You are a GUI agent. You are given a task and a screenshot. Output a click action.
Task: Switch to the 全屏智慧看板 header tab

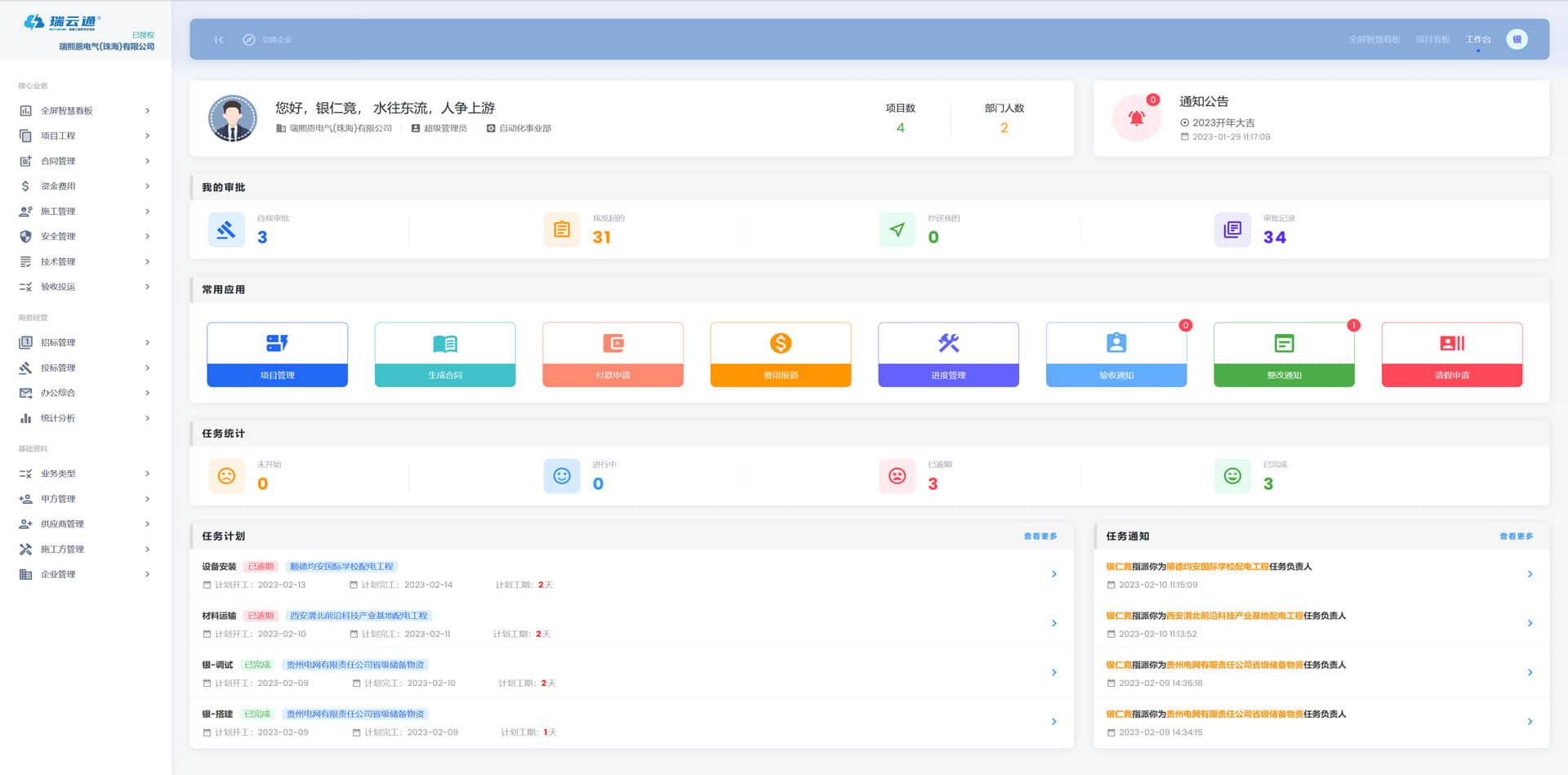coord(1374,39)
